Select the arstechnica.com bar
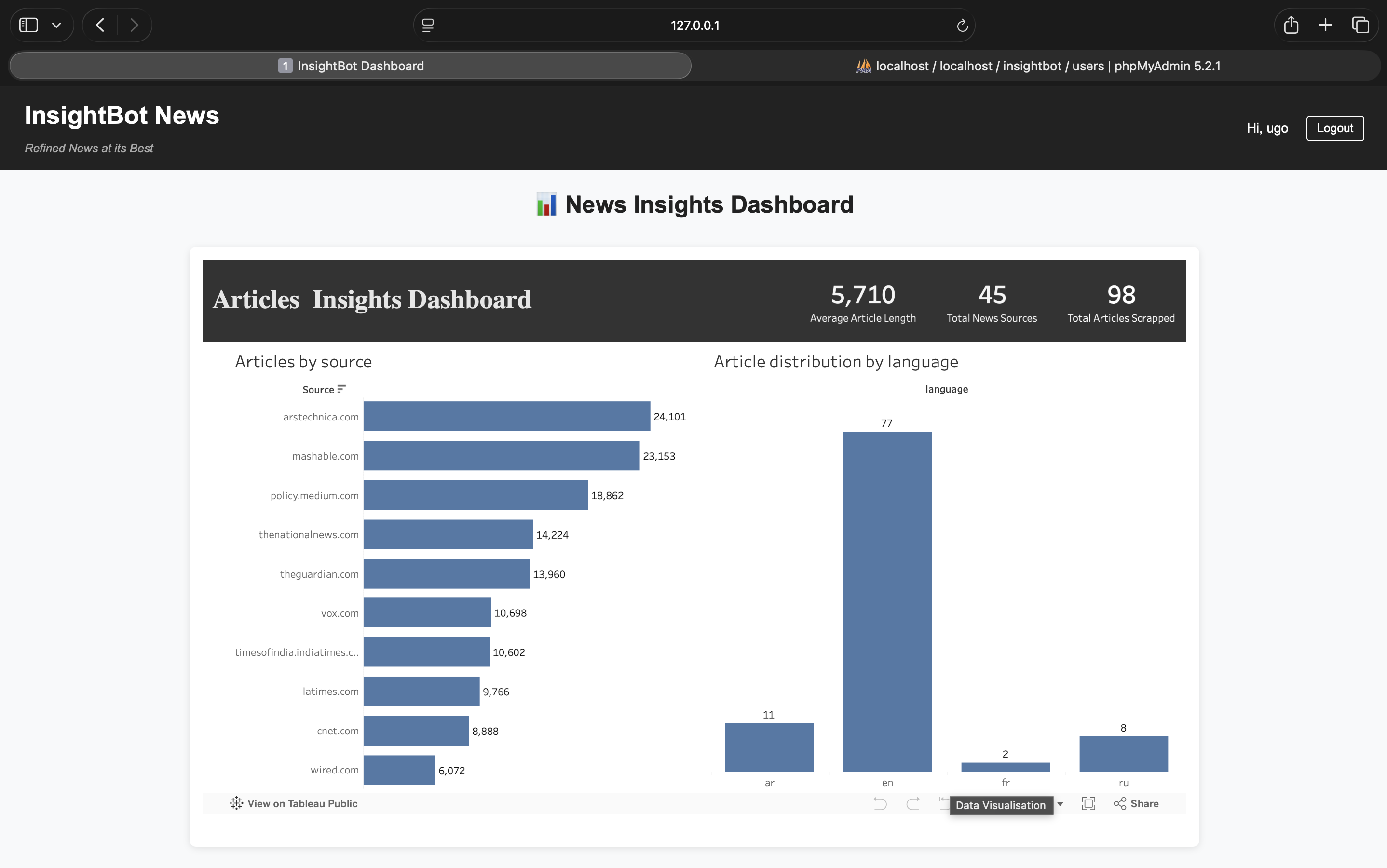 507,416
